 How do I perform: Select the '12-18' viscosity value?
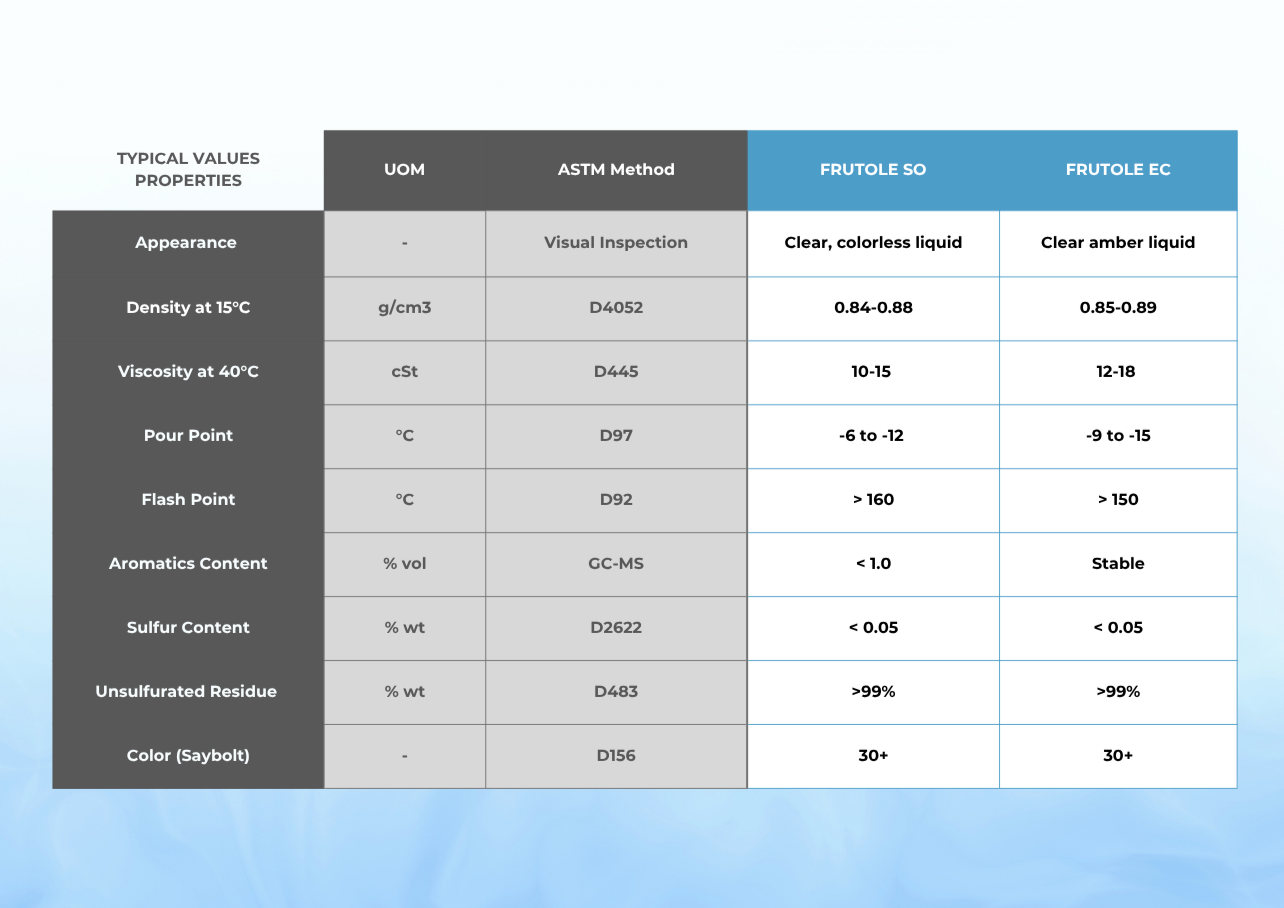click(x=1118, y=372)
